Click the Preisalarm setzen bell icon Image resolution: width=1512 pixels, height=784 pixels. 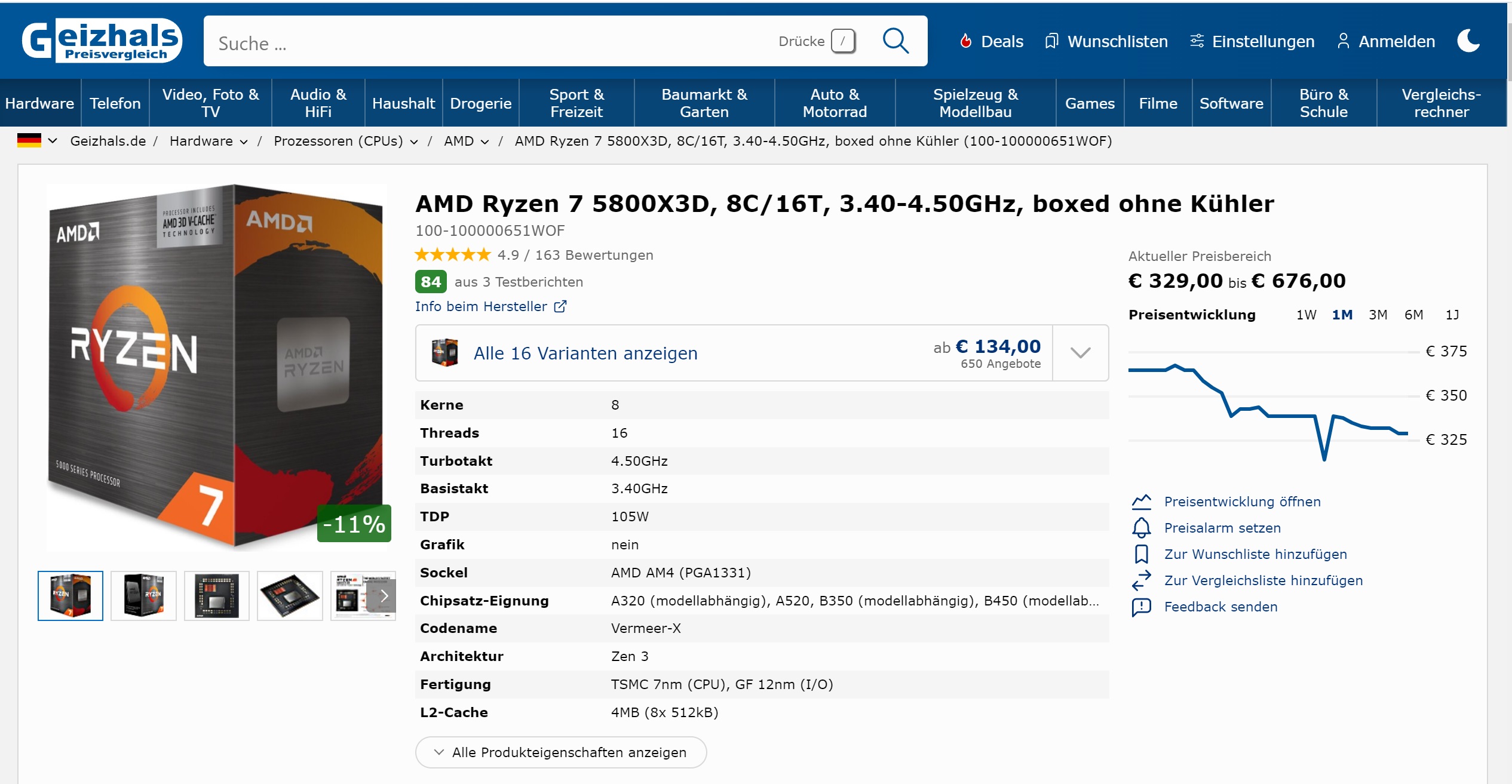point(1141,528)
